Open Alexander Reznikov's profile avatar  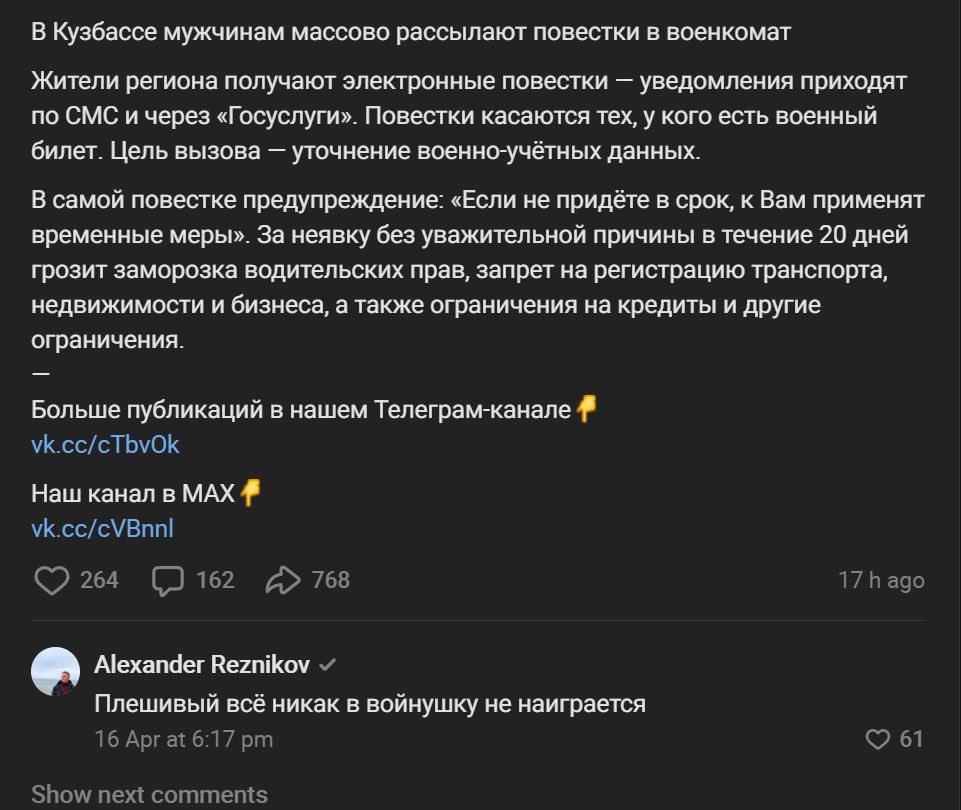[x=56, y=671]
